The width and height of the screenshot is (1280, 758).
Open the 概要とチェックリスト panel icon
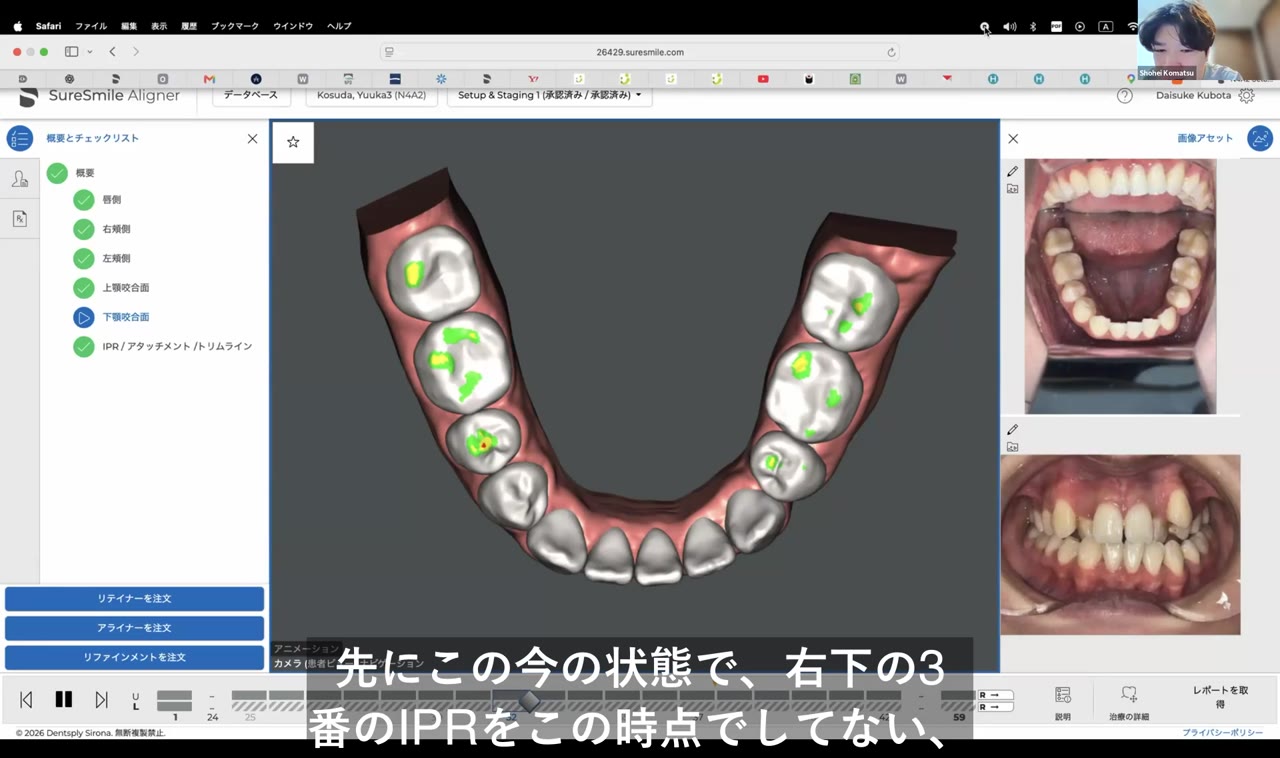(20, 138)
